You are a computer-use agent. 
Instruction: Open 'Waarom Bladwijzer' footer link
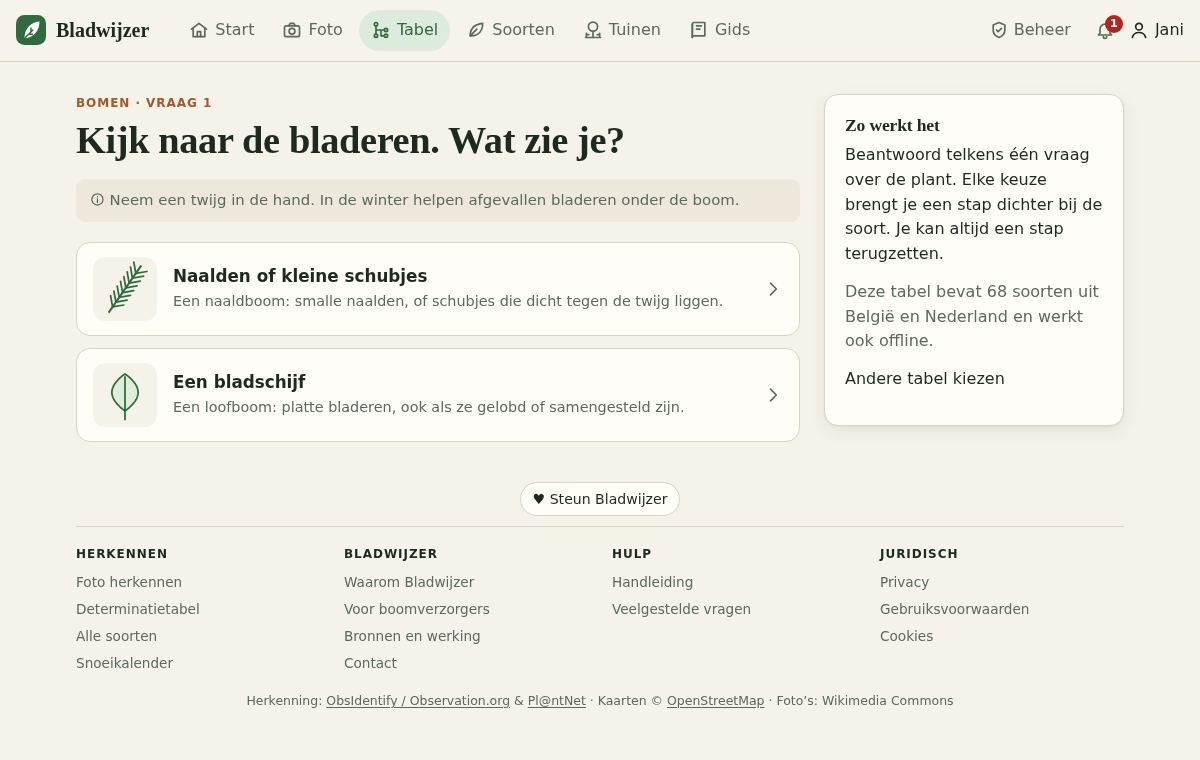click(x=409, y=582)
